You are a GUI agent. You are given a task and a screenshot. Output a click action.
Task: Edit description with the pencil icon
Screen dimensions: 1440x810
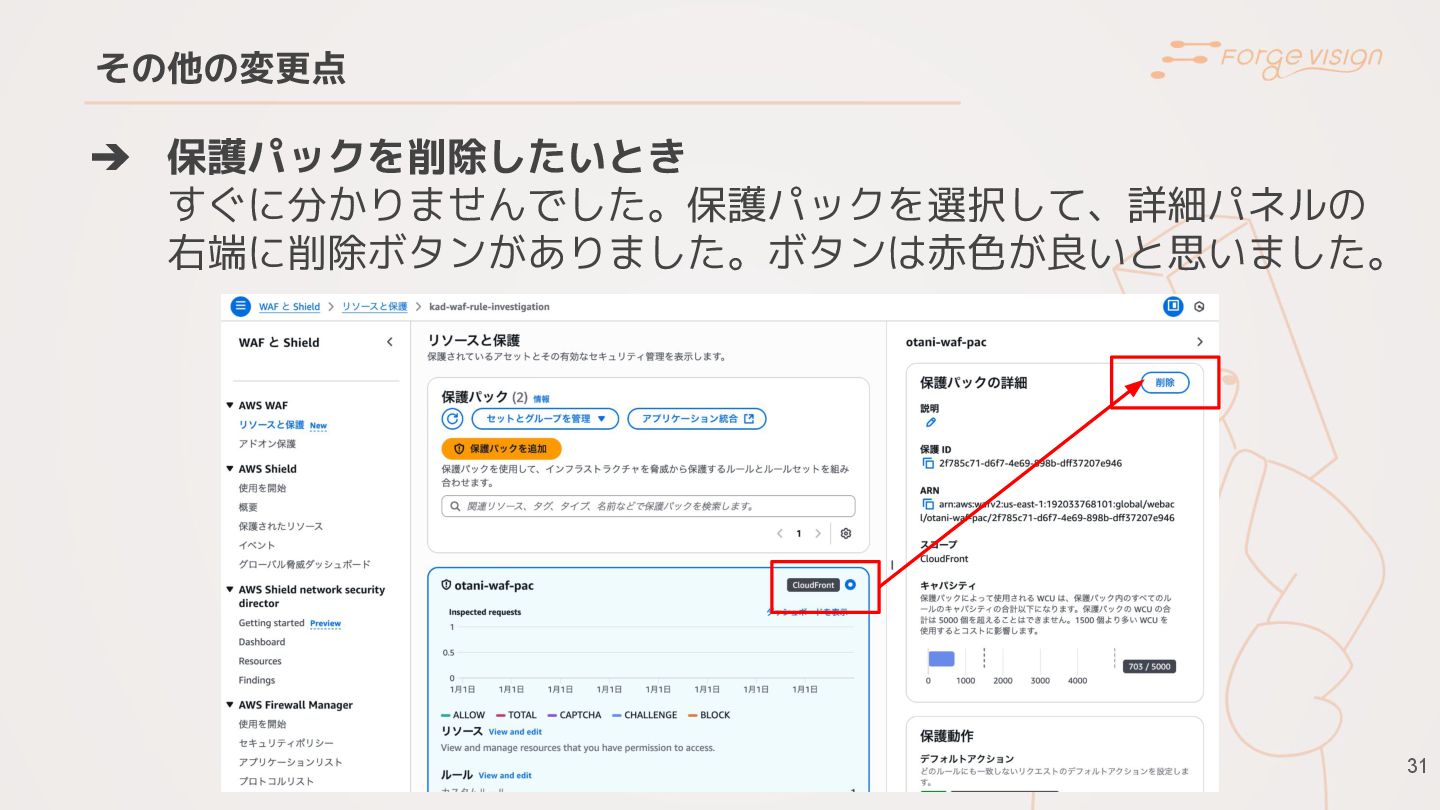coord(930,423)
